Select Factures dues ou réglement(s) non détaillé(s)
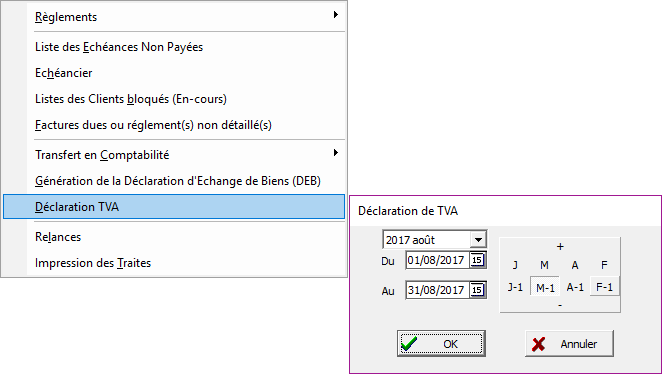This screenshot has height=375, width=664. tap(174, 125)
